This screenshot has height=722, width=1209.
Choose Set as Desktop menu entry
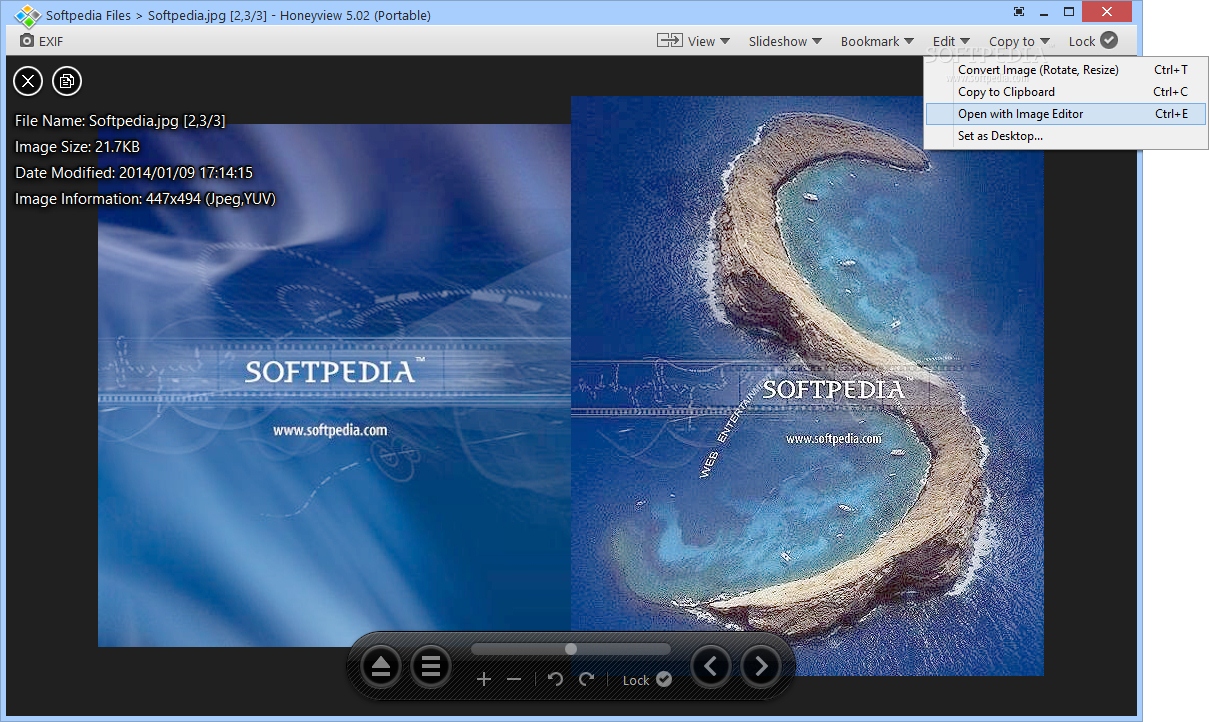1000,136
